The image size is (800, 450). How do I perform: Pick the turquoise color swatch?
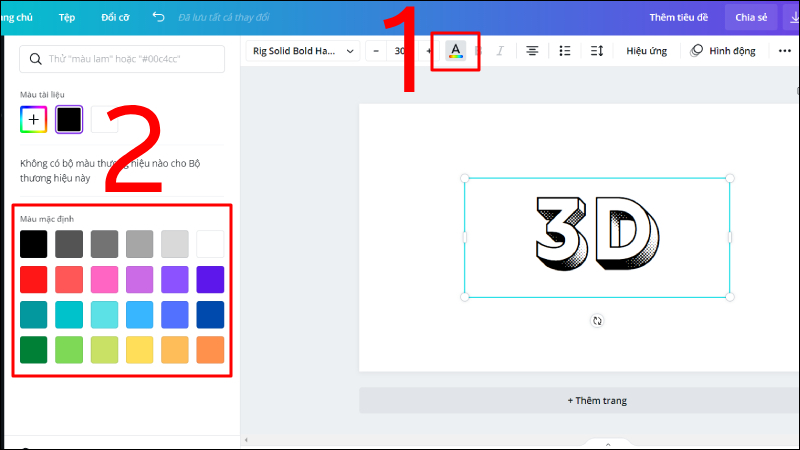69,315
